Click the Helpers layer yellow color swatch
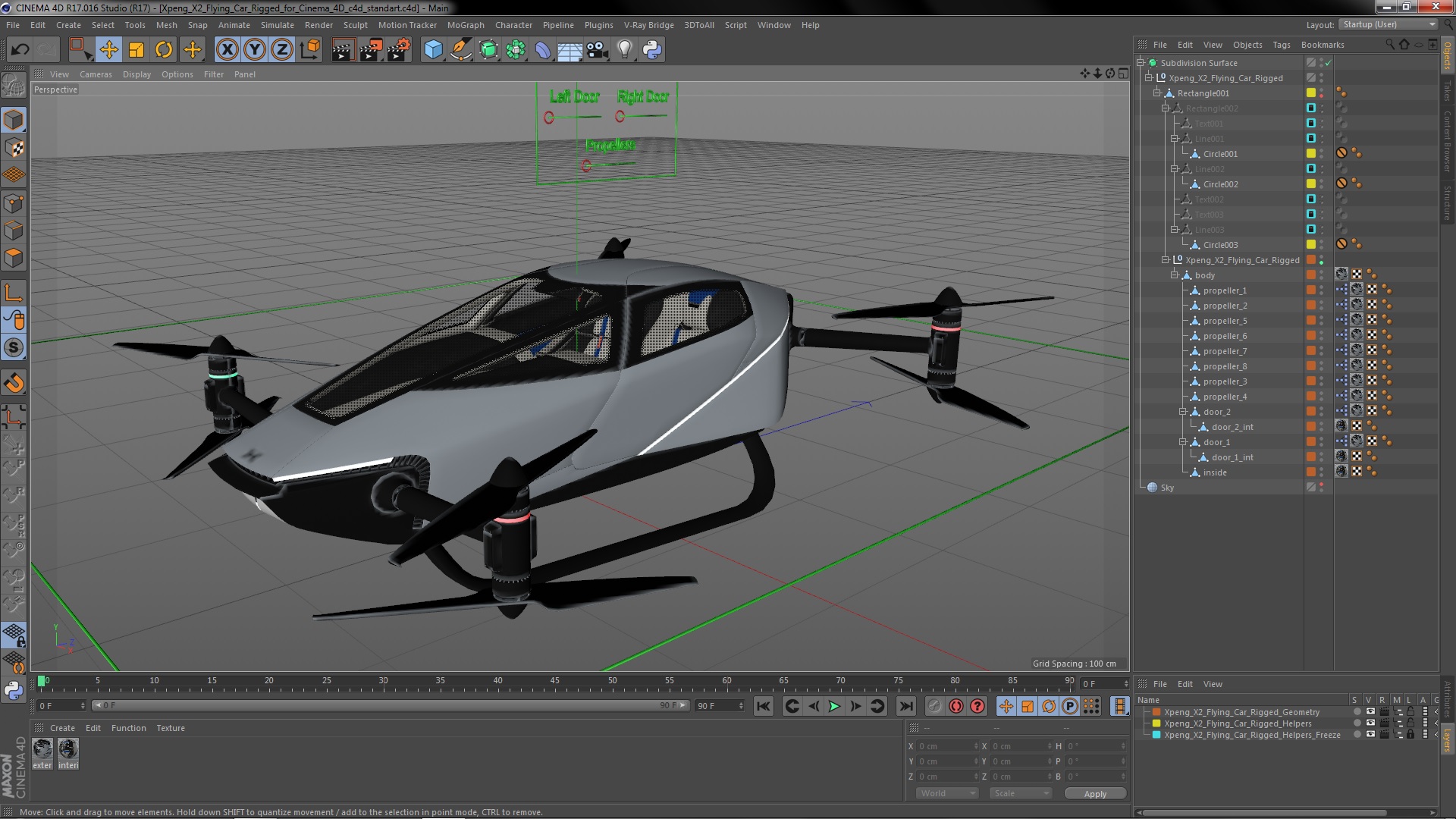This screenshot has width=1456, height=819. click(1156, 723)
